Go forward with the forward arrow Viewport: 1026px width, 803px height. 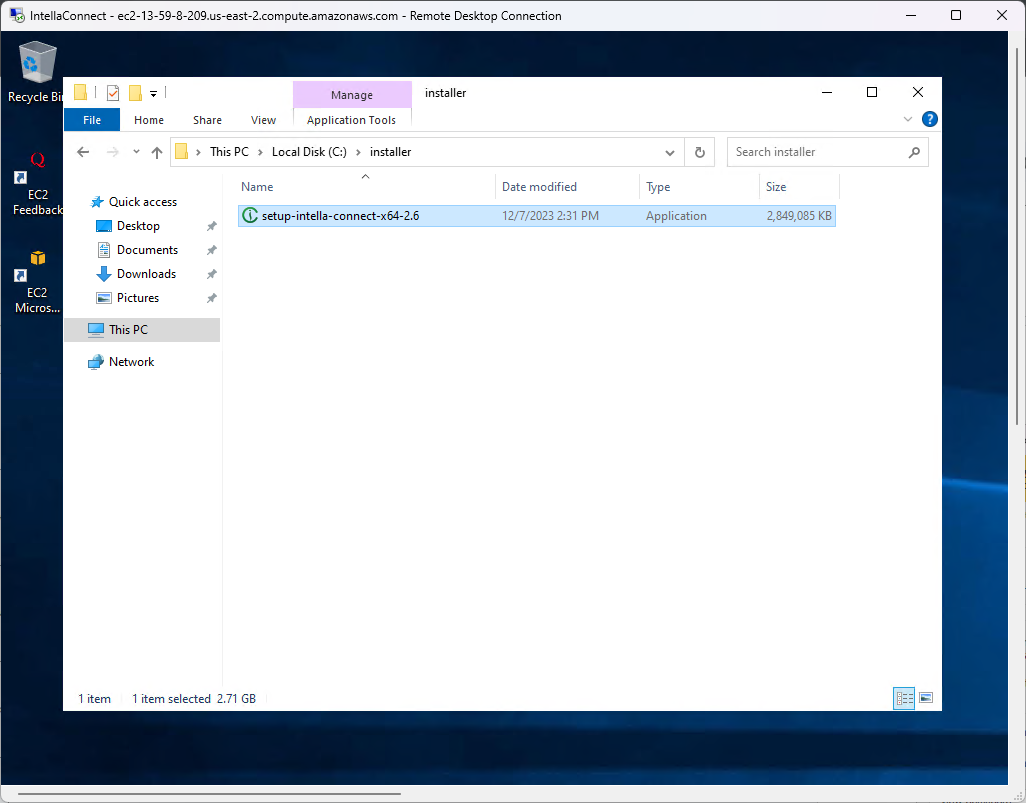click(x=113, y=152)
